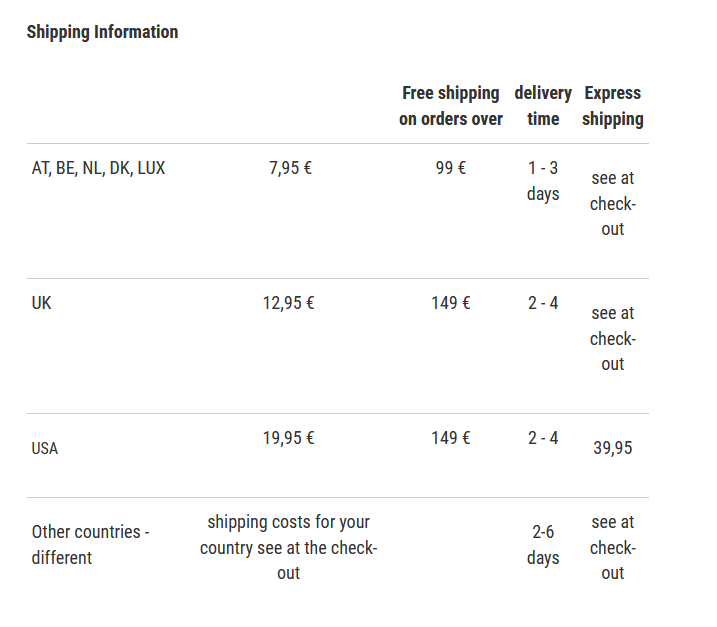Click the UK row see at check-out text

[613, 338]
